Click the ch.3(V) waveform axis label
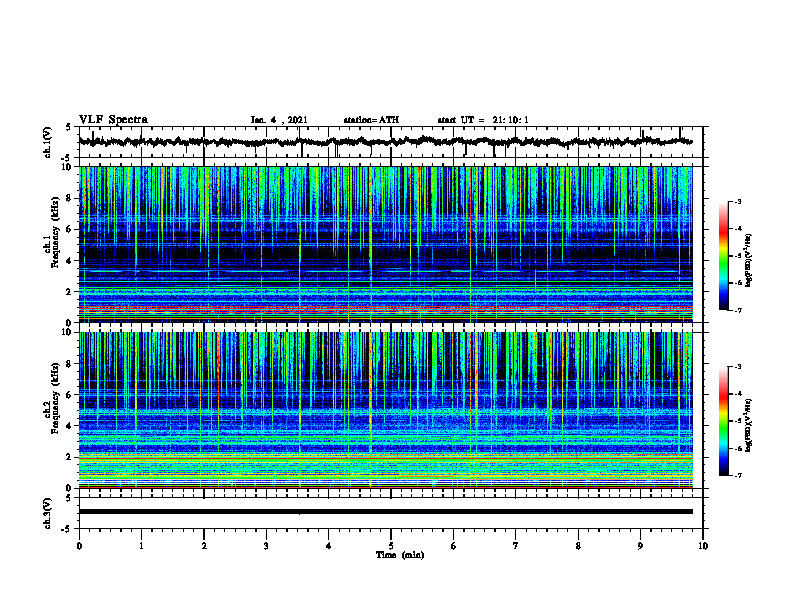The image size is (792, 612). [x=48, y=513]
